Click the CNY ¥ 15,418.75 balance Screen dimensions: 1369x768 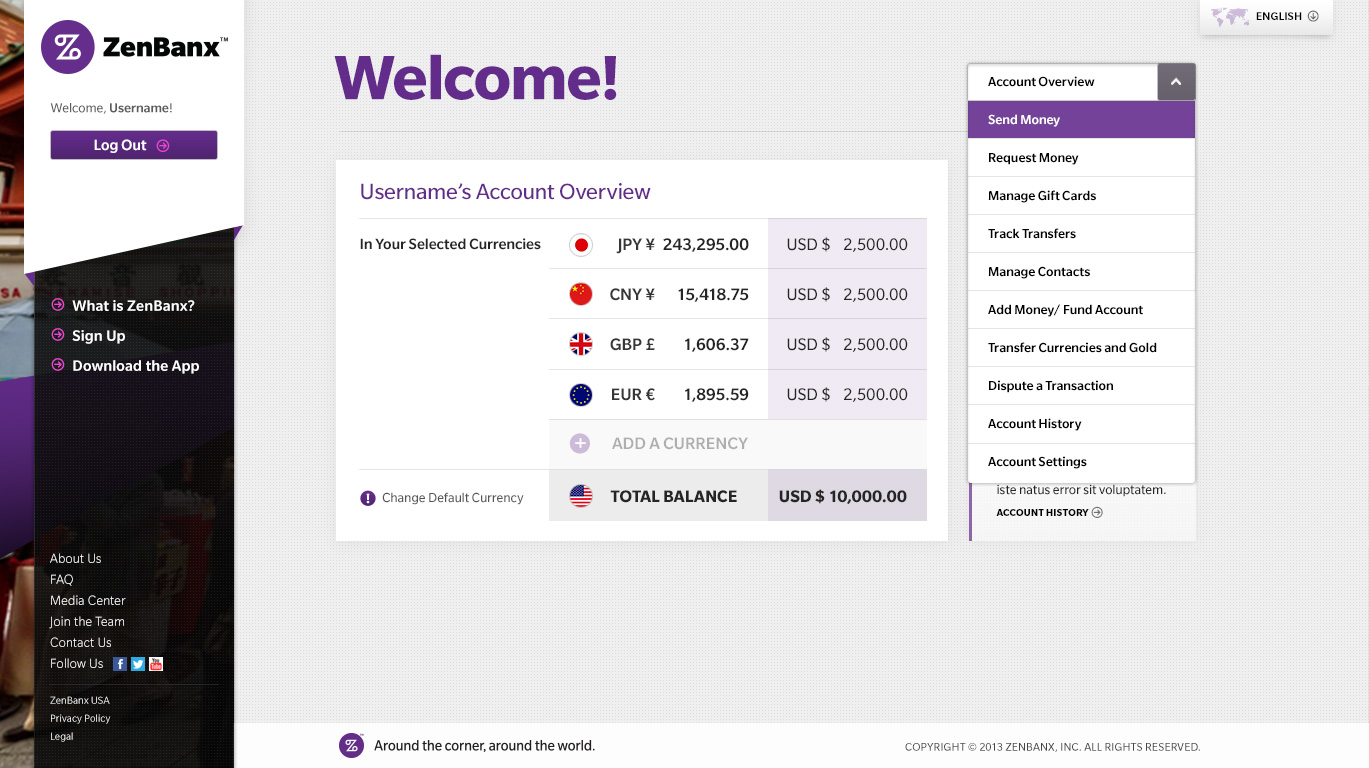coord(679,294)
